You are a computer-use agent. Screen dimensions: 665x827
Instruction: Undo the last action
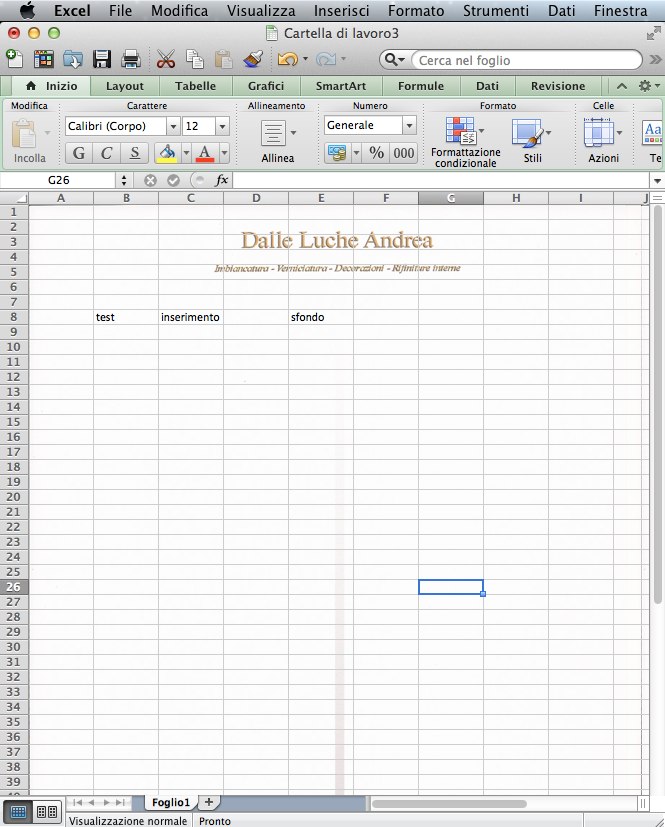click(x=288, y=59)
